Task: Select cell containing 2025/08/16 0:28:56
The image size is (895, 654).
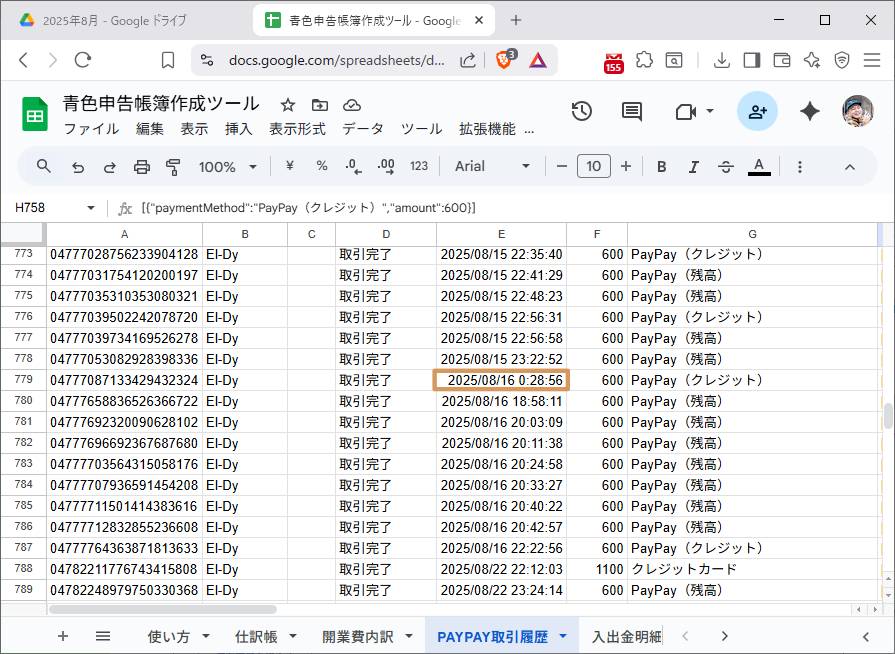Action: point(501,380)
